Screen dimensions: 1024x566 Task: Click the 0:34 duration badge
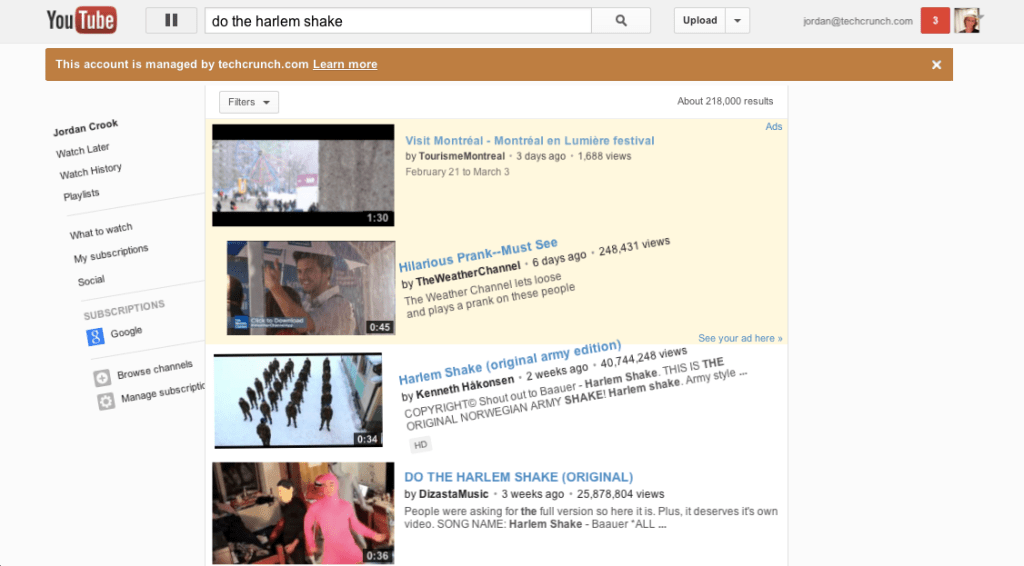(367, 439)
